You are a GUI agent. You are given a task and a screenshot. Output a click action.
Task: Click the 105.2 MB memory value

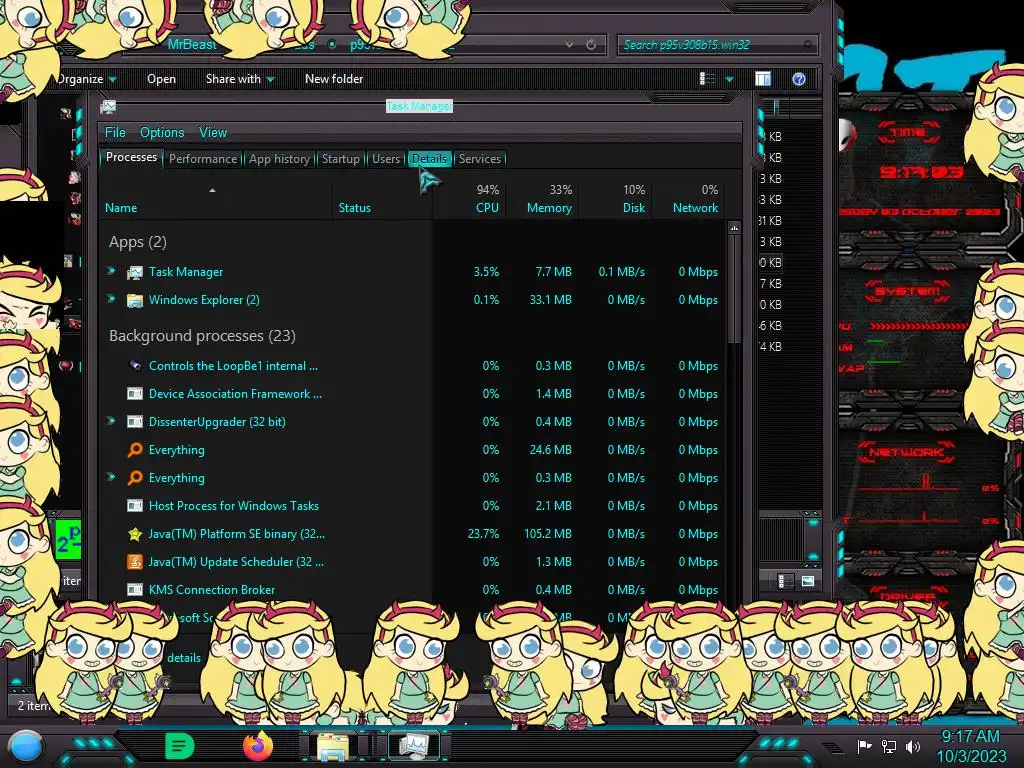click(547, 534)
